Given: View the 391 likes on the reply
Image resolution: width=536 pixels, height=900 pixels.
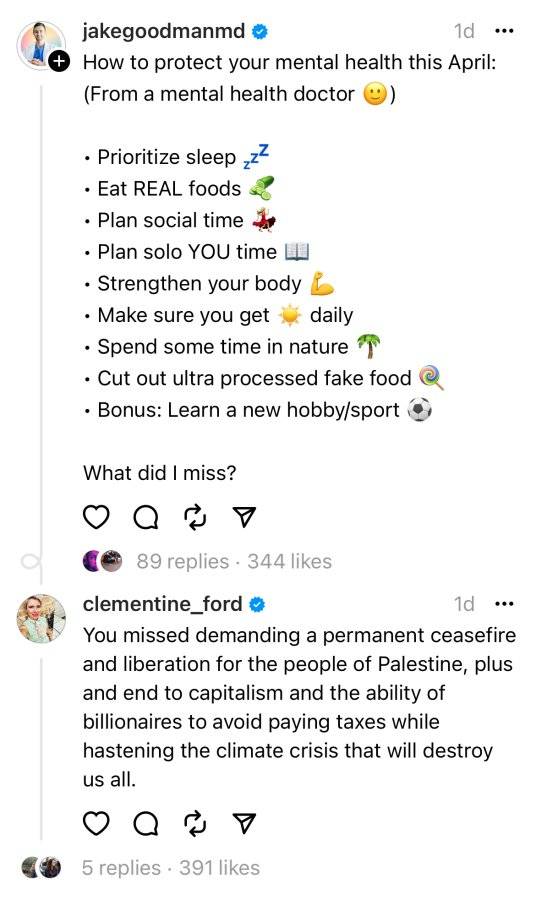Looking at the screenshot, I should pos(219,867).
